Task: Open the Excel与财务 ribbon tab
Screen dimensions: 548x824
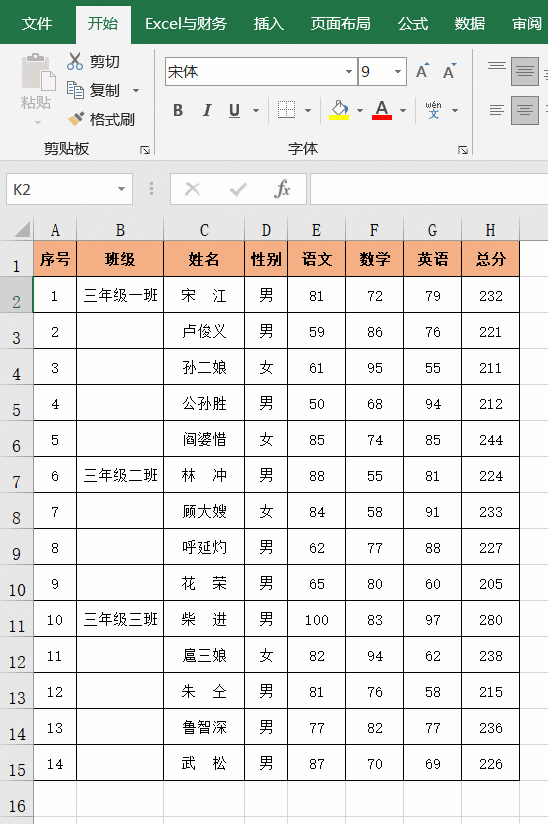Action: pos(185,24)
